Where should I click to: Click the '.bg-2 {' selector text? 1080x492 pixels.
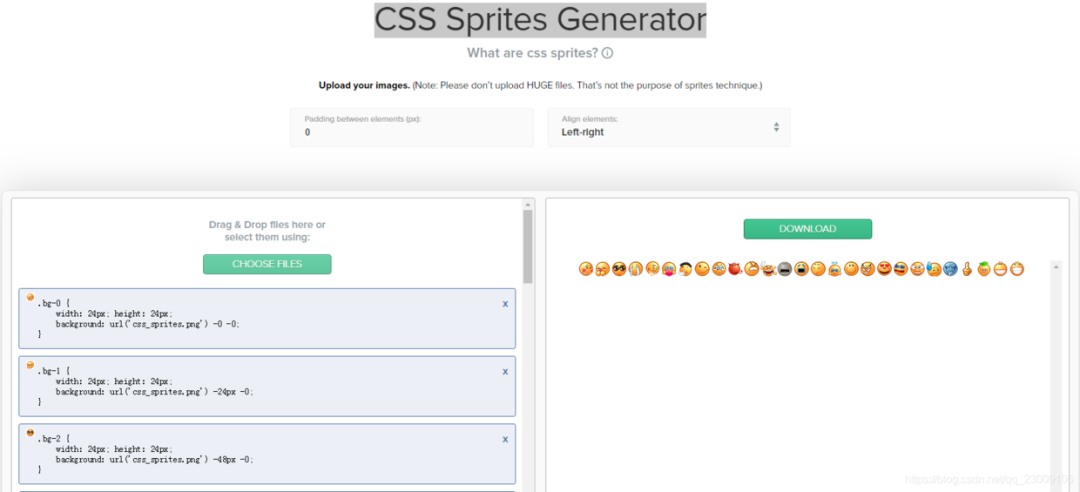point(52,439)
